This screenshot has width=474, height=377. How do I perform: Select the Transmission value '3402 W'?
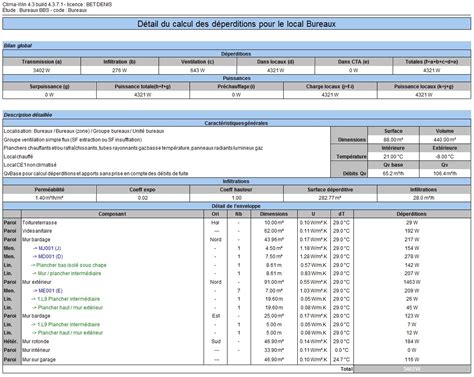42,70
